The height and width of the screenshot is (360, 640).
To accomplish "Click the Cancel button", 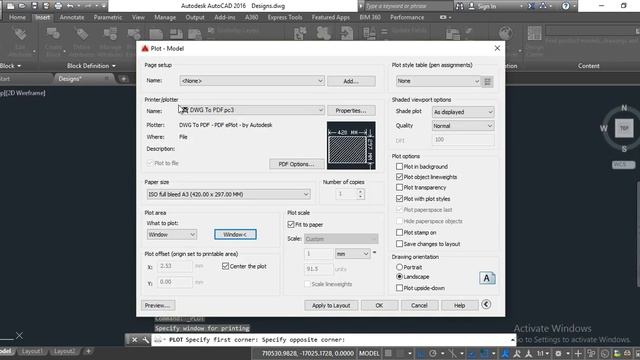I will coord(419,305).
